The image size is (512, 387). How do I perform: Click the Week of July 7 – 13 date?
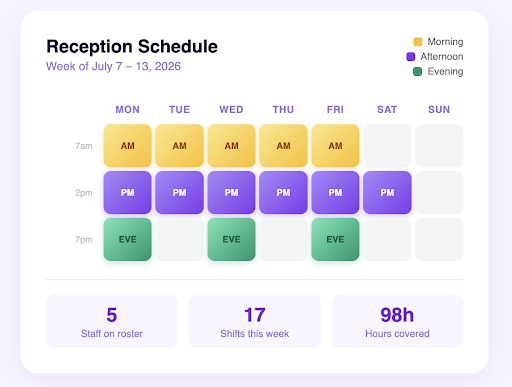coord(113,66)
